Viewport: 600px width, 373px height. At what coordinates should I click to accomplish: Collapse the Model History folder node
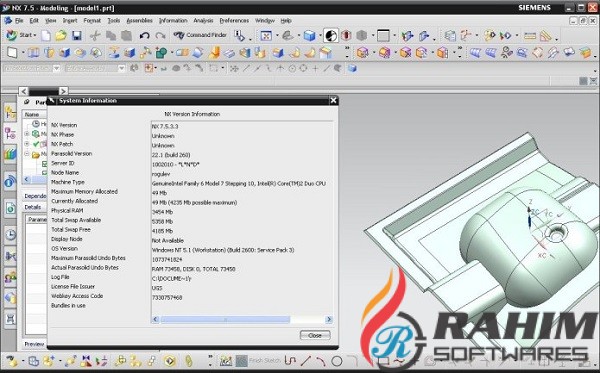tap(27, 154)
